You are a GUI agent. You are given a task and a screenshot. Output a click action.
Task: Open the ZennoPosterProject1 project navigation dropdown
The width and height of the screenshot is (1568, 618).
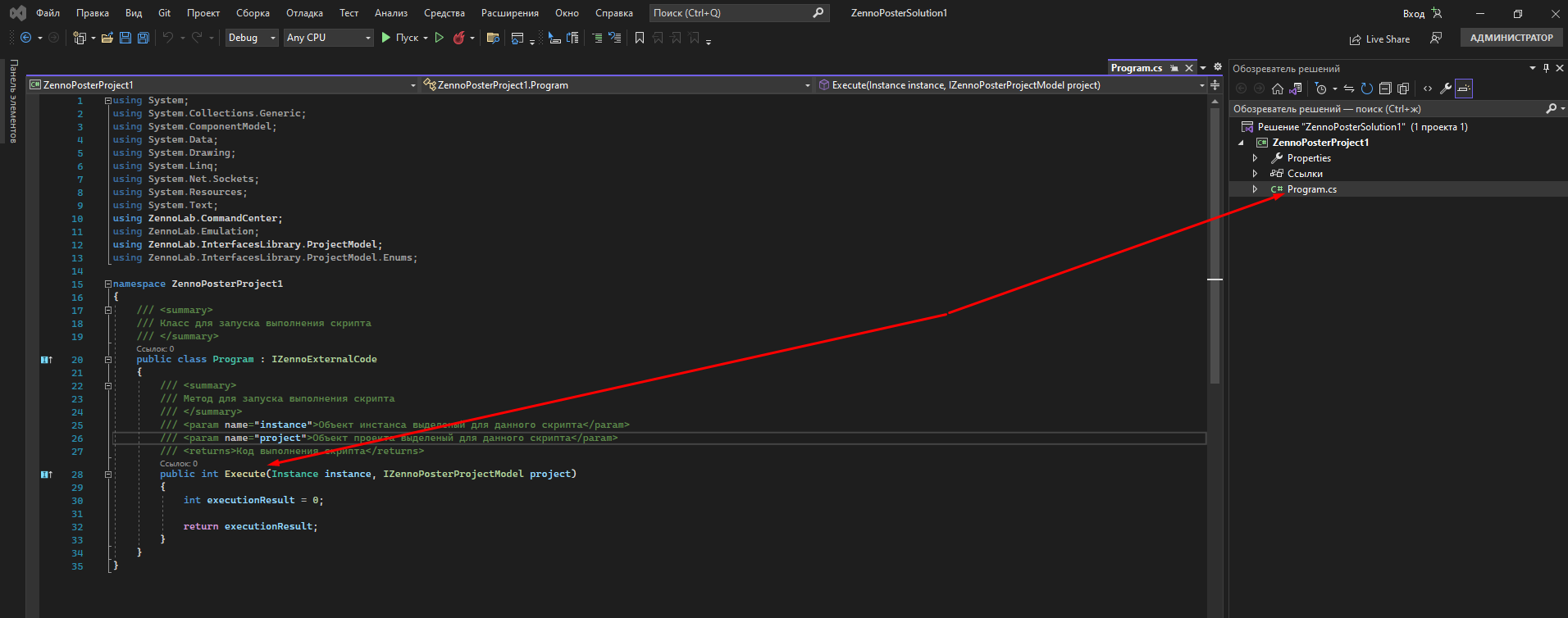point(223,84)
